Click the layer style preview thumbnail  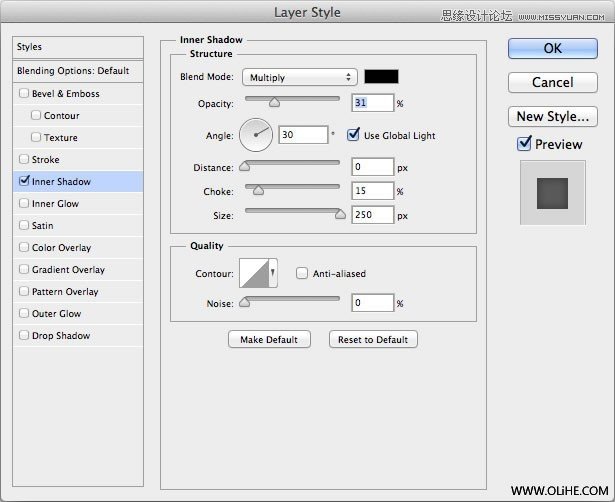pos(553,193)
